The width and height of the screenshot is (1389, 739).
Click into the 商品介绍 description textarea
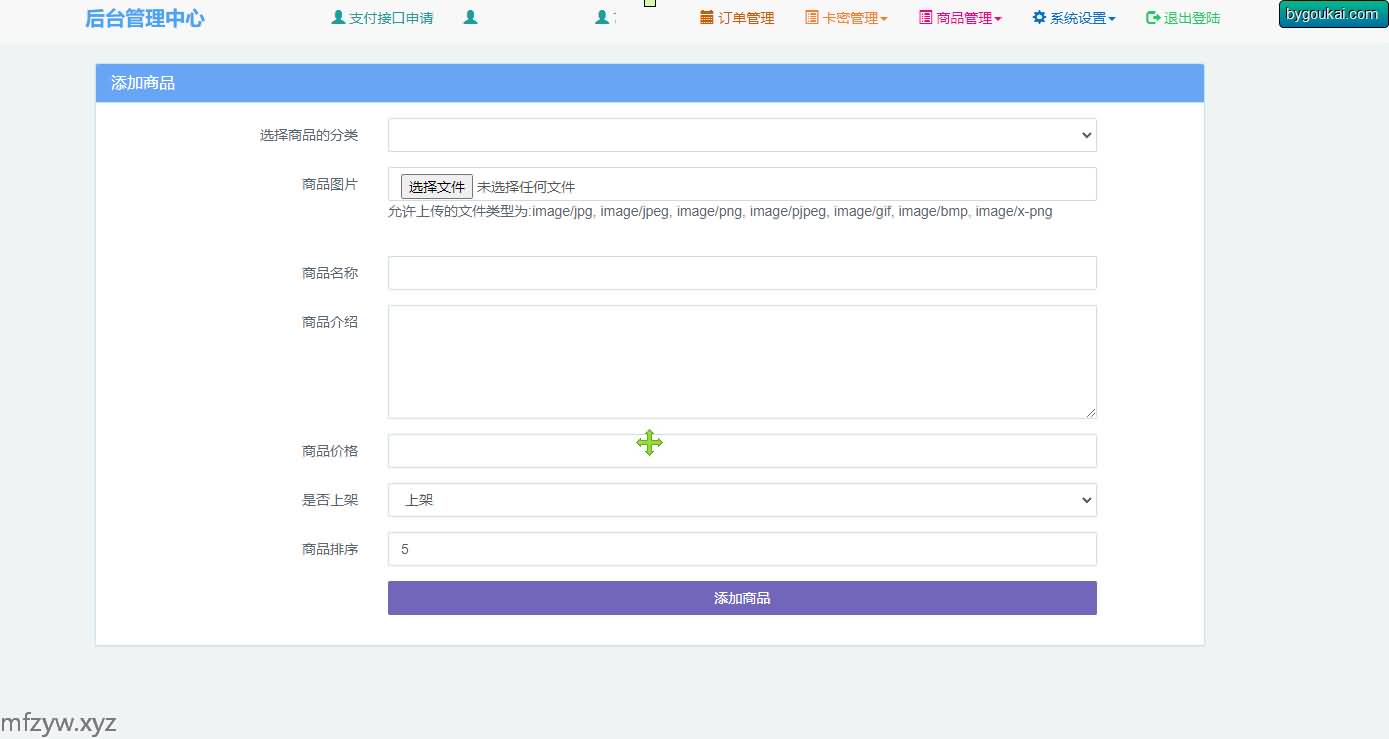point(741,362)
